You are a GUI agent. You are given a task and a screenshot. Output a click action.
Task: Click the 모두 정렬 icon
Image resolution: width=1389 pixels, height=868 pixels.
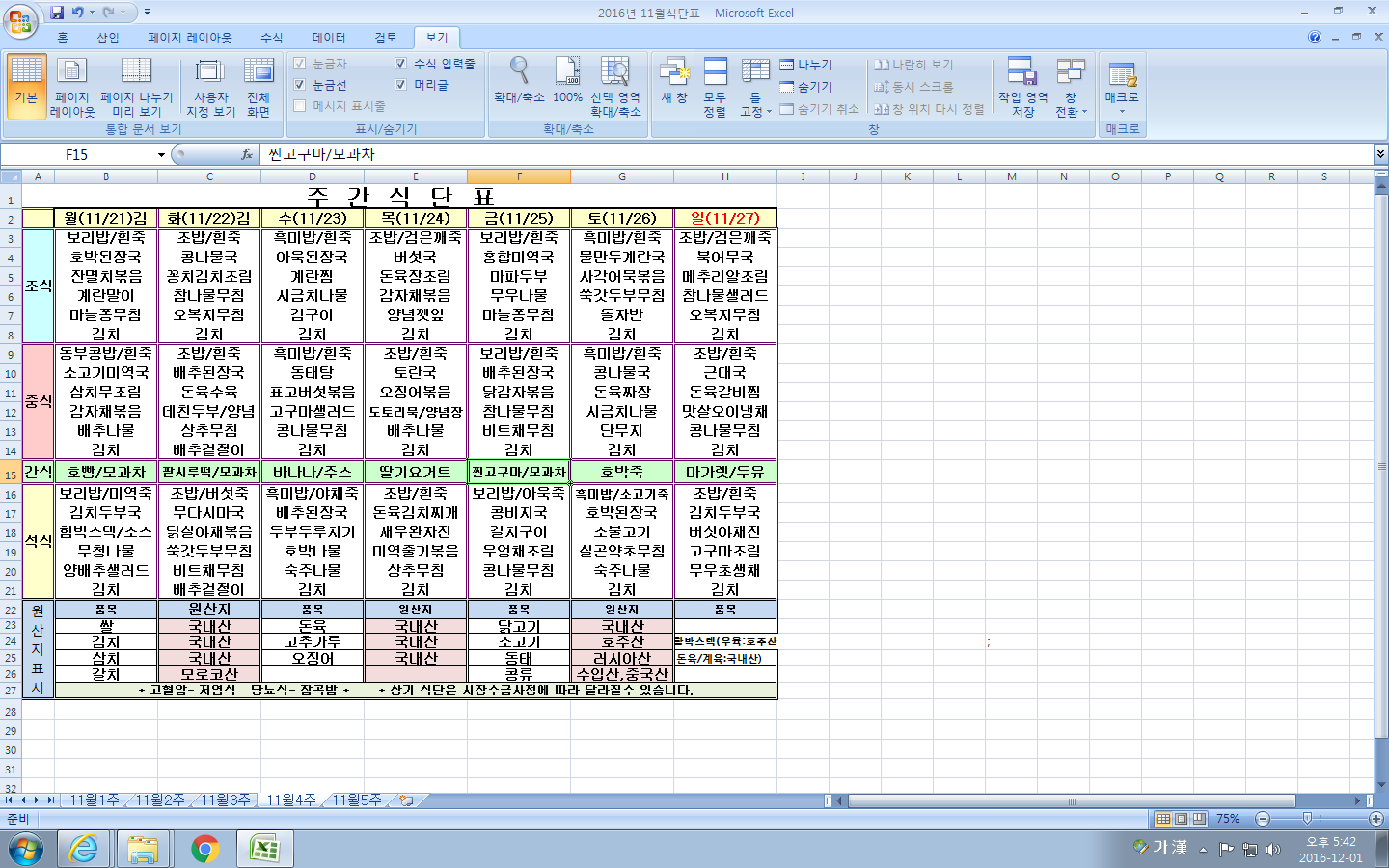coord(715,87)
